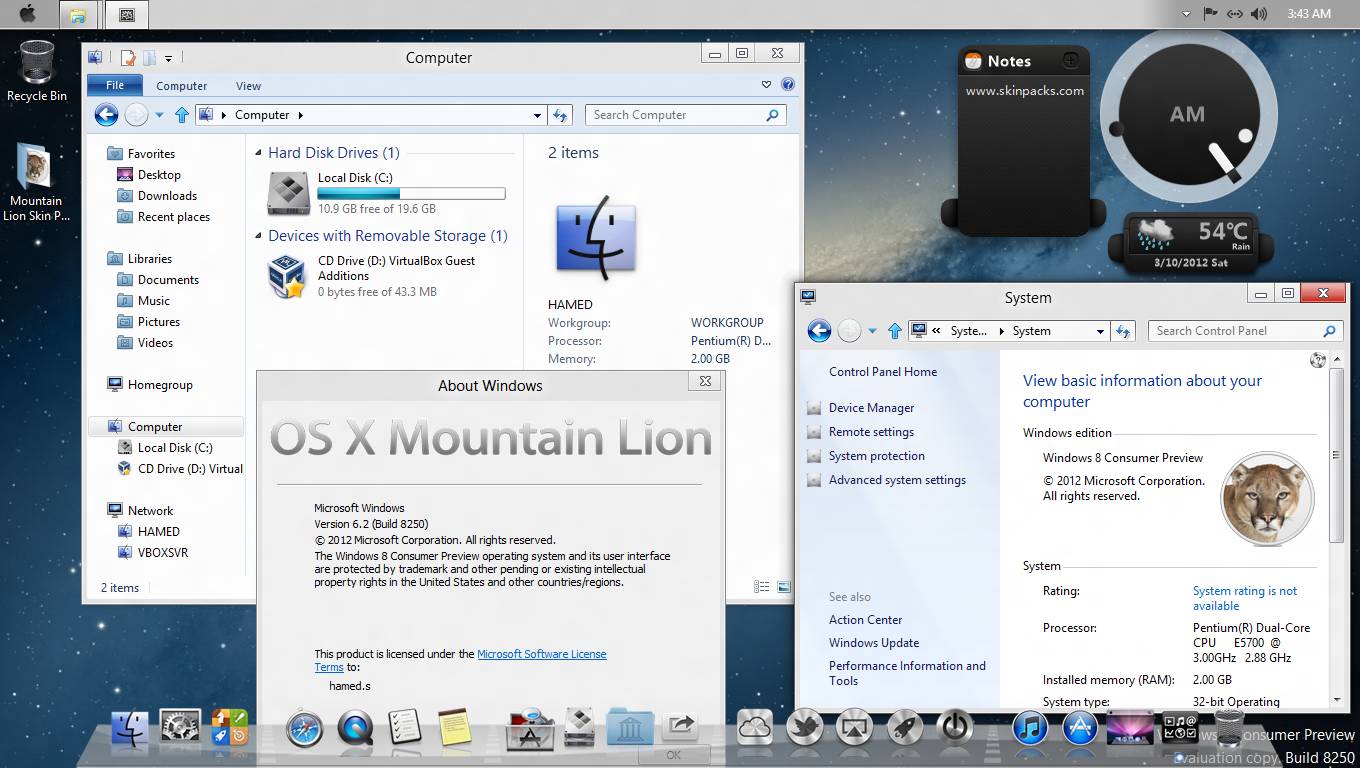Screen dimensions: 1360x768
Task: Expand previous locations chevron in System breadcrumb
Action: coord(936,331)
